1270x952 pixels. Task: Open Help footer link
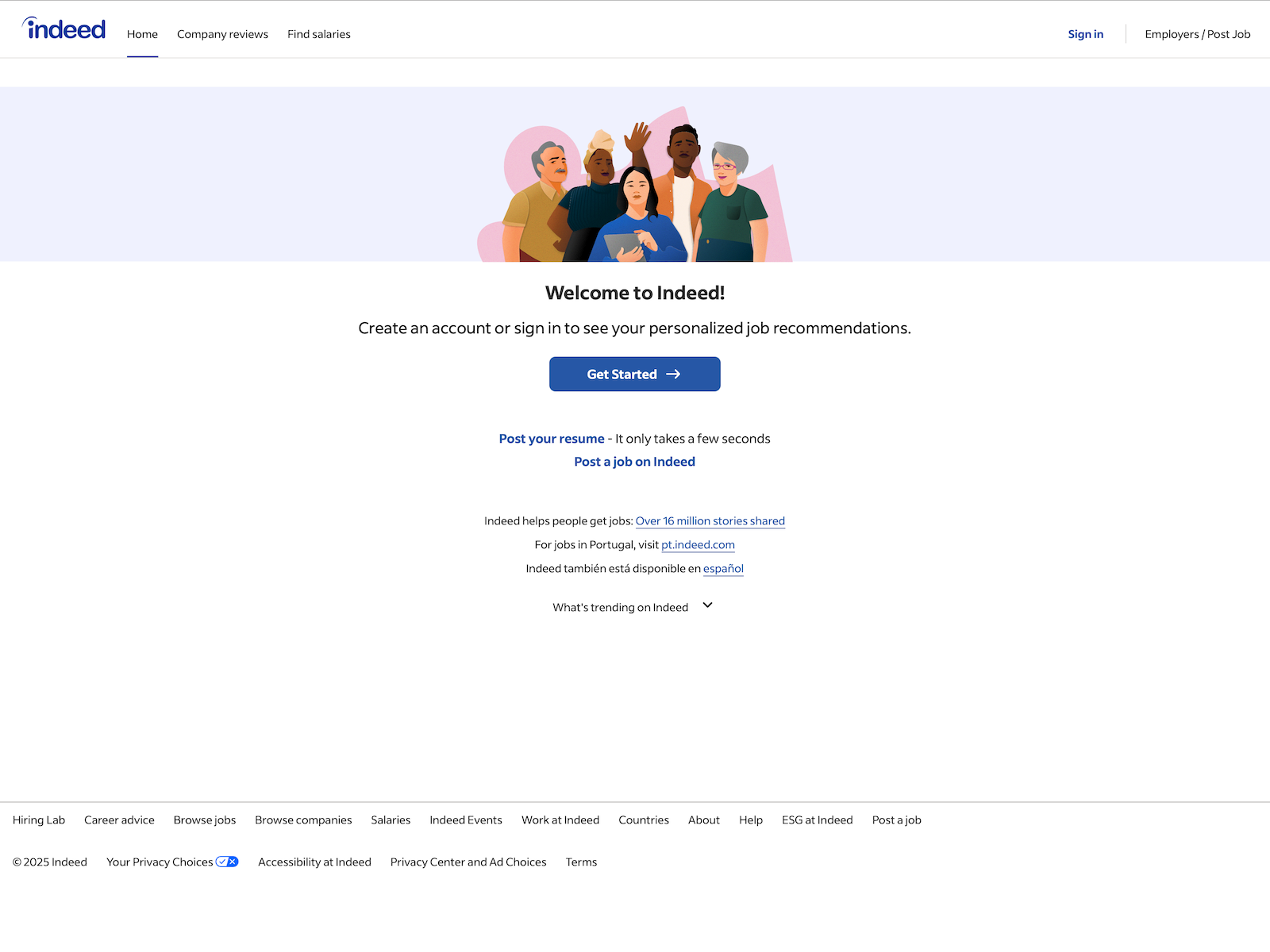751,820
